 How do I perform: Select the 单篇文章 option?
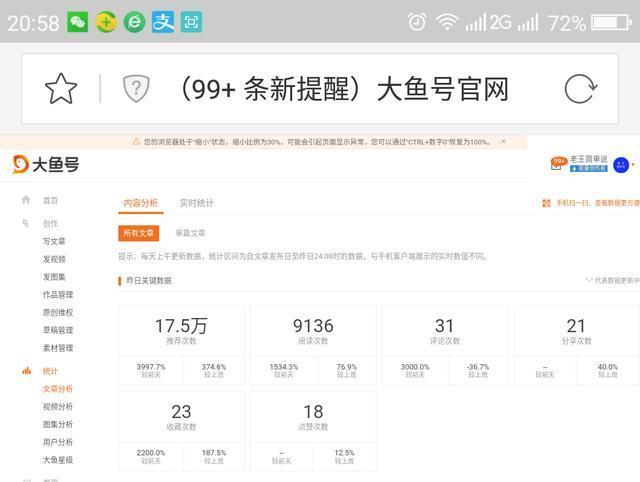pyautogui.click(x=190, y=233)
